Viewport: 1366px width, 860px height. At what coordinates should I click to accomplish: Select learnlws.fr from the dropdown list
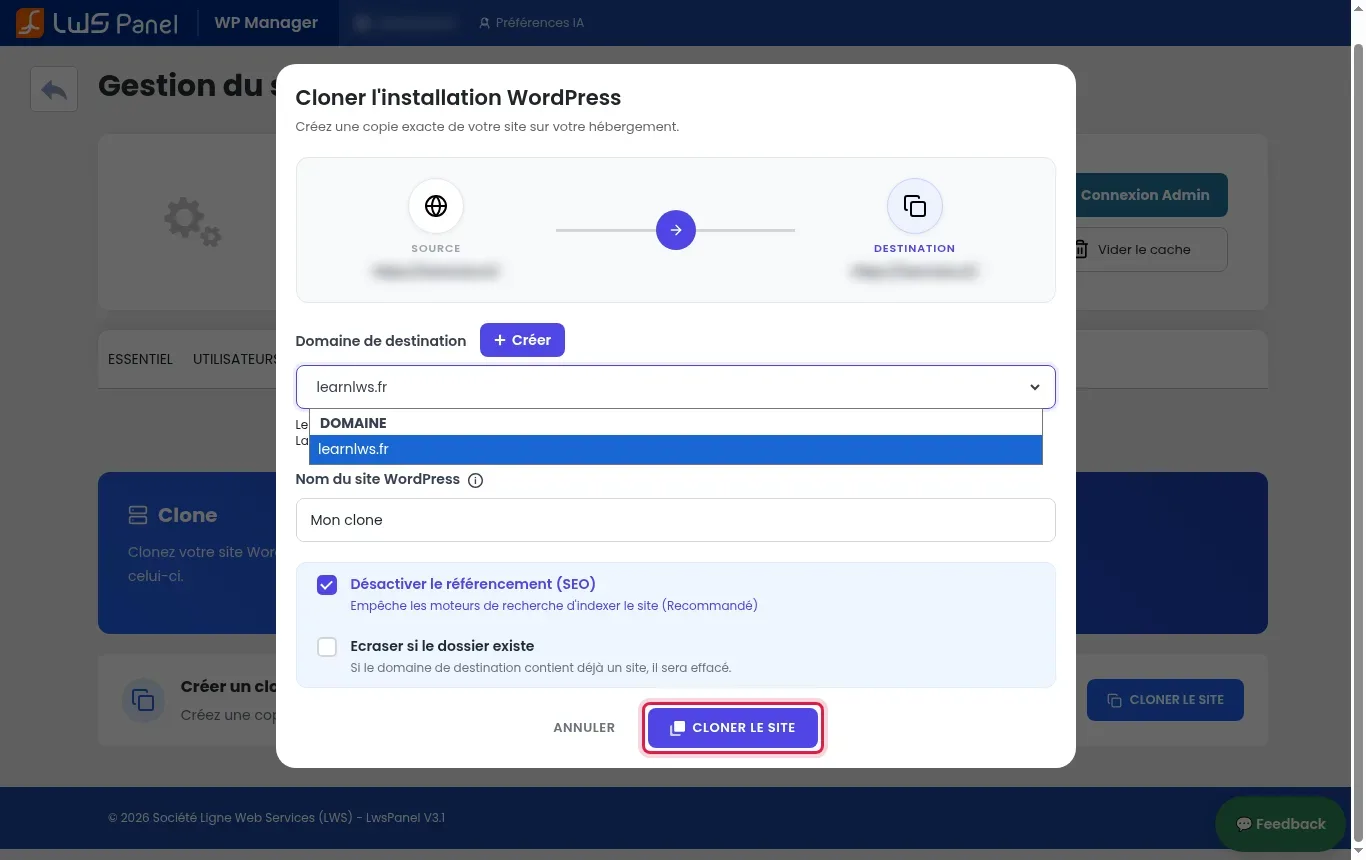tap(676, 449)
